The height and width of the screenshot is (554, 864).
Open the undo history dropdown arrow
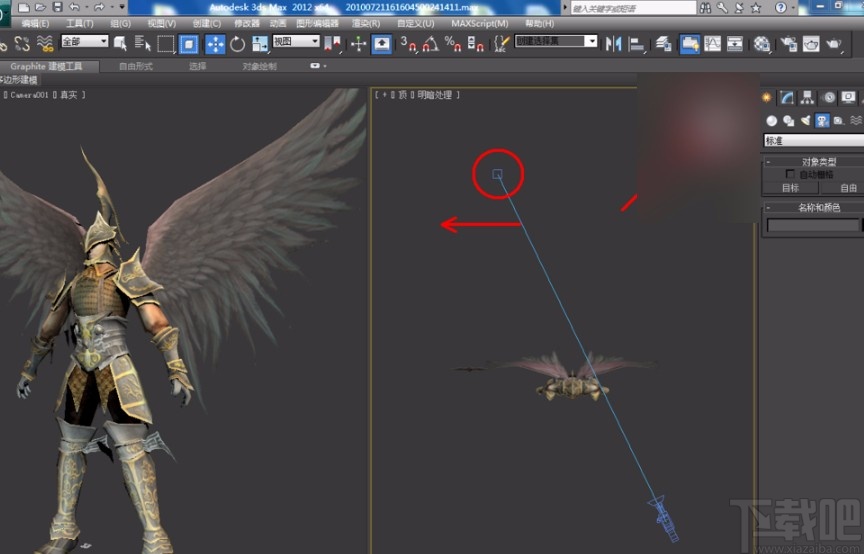coord(87,7)
